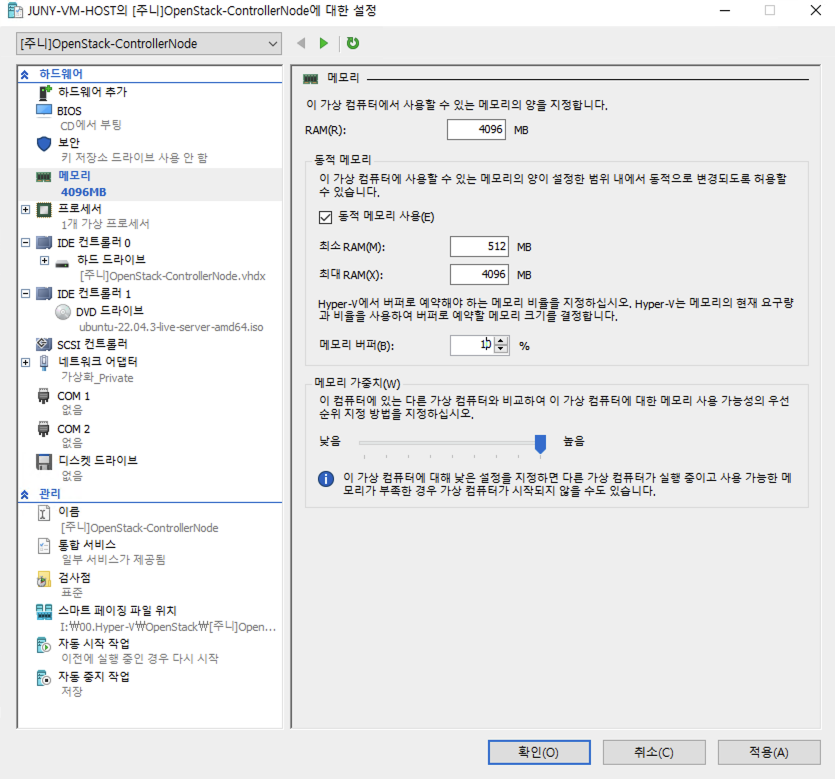Image resolution: width=835 pixels, height=779 pixels.
Task: Click the green start (forward) arrow icon
Action: [x=323, y=43]
